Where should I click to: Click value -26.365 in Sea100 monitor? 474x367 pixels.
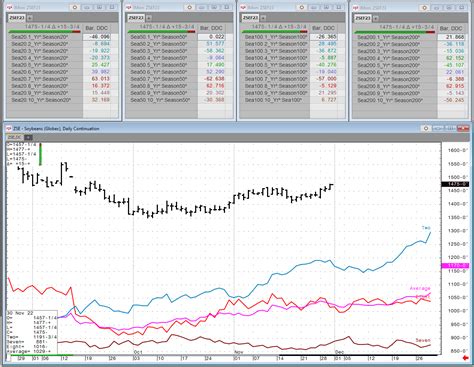point(326,37)
